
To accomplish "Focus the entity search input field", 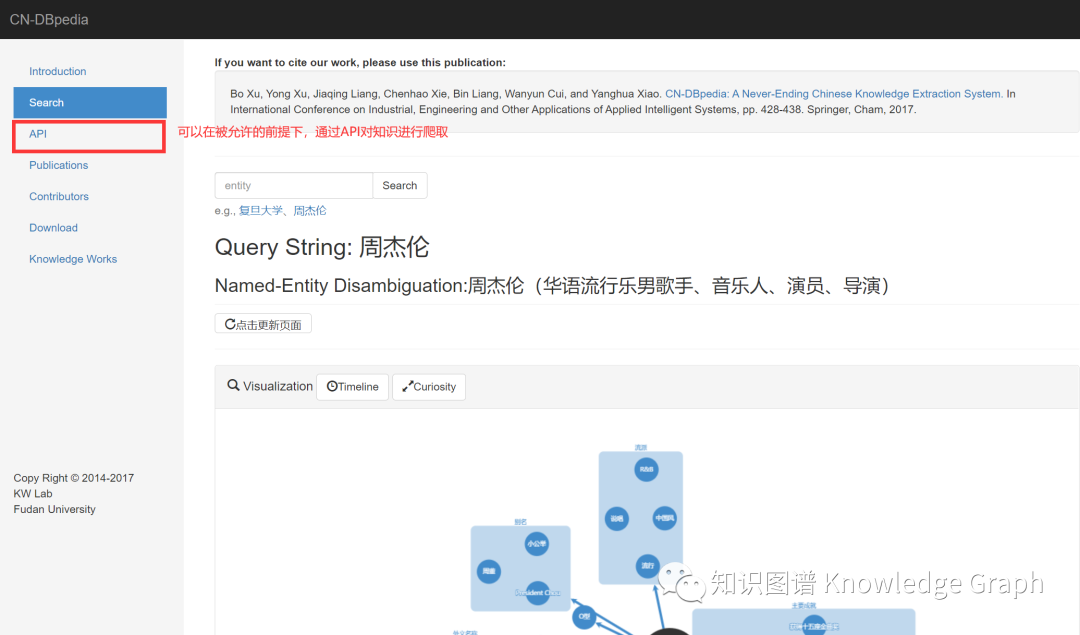I will pyautogui.click(x=294, y=185).
